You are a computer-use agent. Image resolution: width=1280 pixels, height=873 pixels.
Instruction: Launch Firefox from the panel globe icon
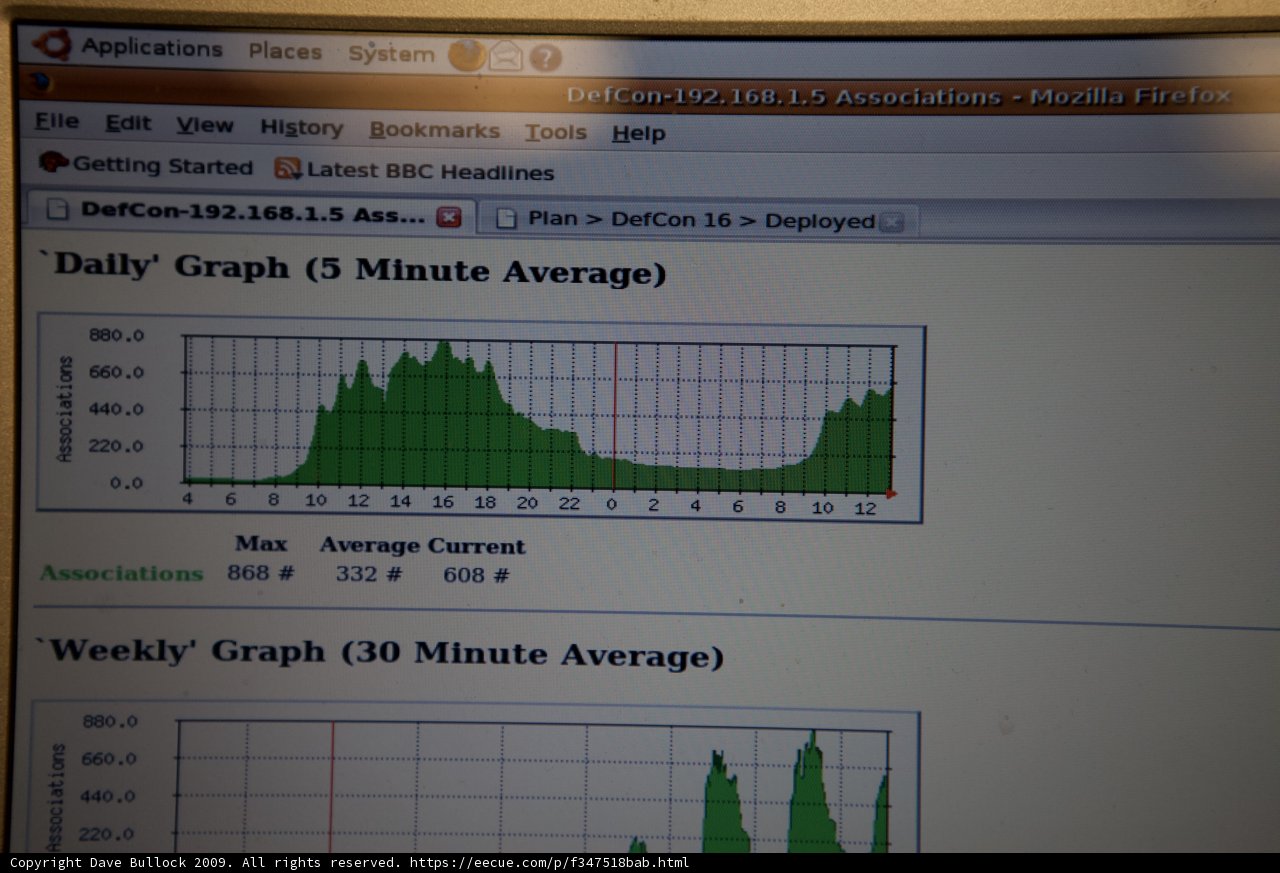point(466,55)
